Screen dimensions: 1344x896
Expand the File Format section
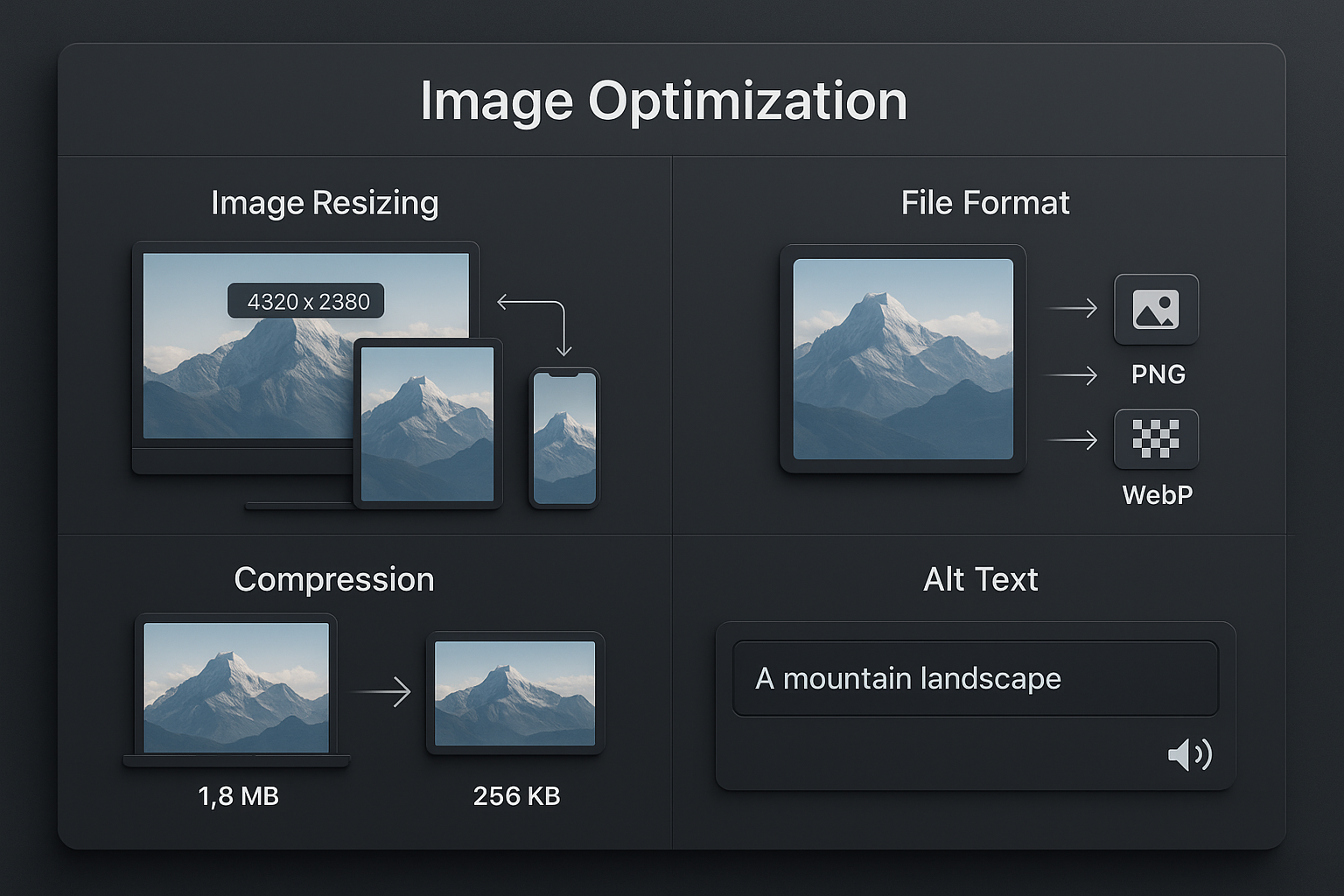point(983,202)
